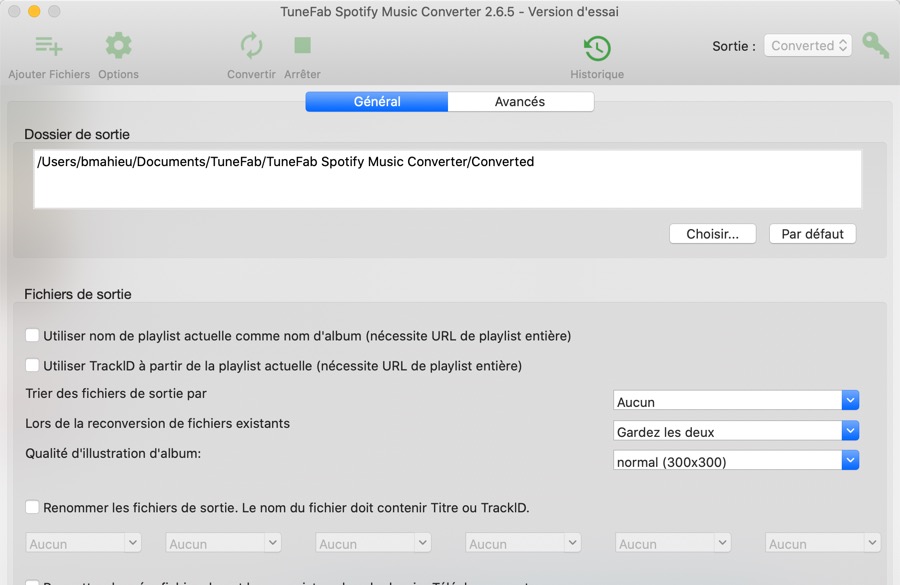
Task: Click the red close window button
Action: [x=13, y=12]
